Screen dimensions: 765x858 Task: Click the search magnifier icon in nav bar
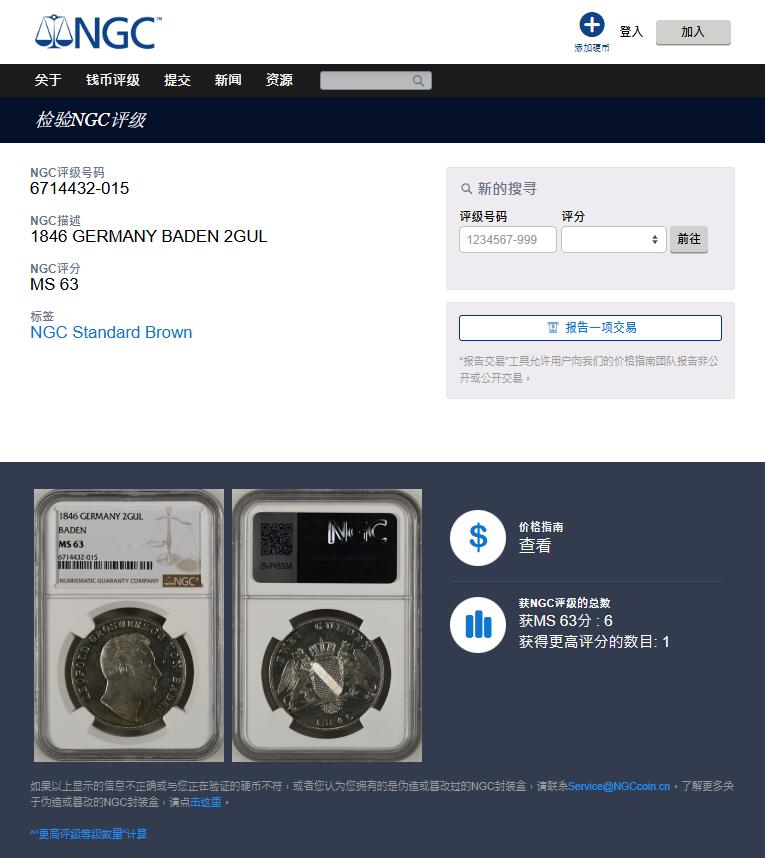tap(418, 81)
